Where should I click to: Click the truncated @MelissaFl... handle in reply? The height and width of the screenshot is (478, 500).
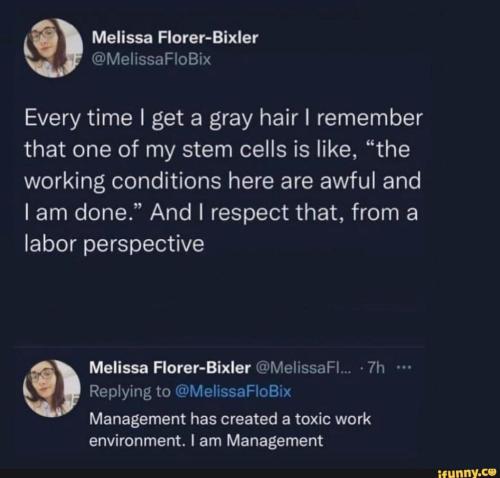point(303,368)
